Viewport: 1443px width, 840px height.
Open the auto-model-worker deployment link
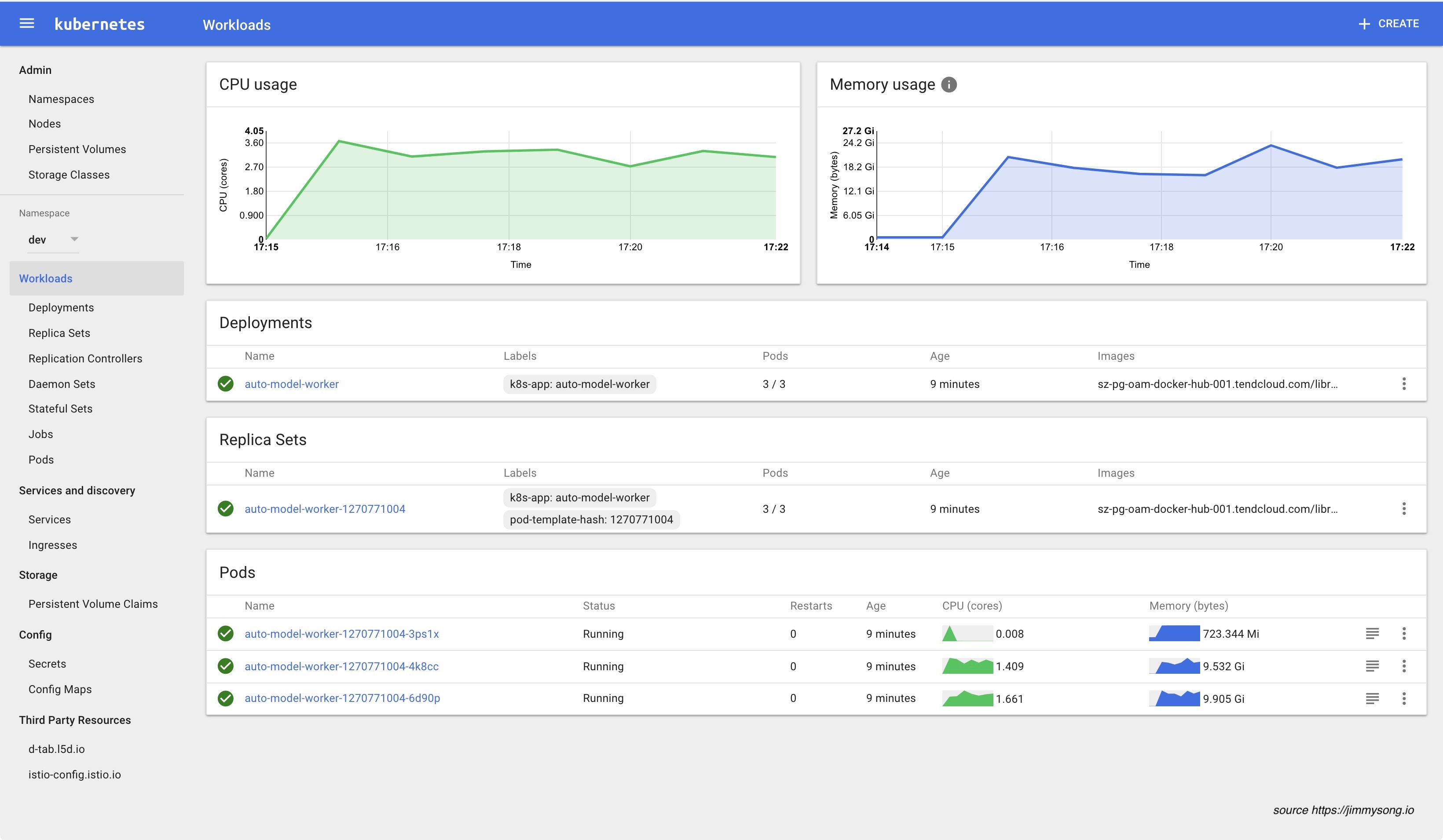[x=292, y=384]
